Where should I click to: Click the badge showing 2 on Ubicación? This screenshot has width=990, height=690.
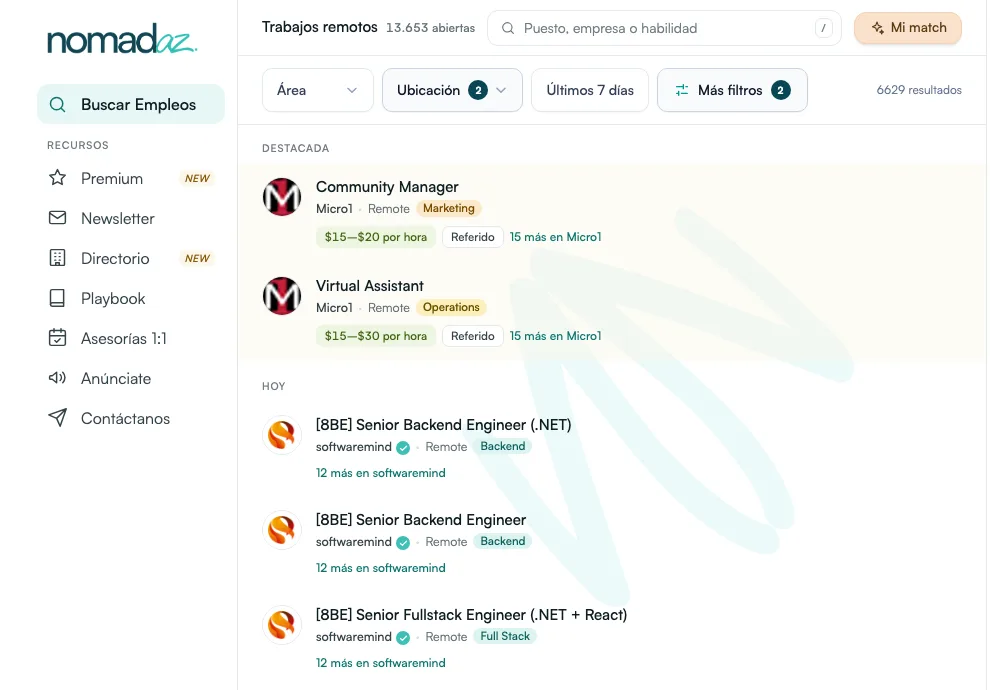[x=478, y=90]
